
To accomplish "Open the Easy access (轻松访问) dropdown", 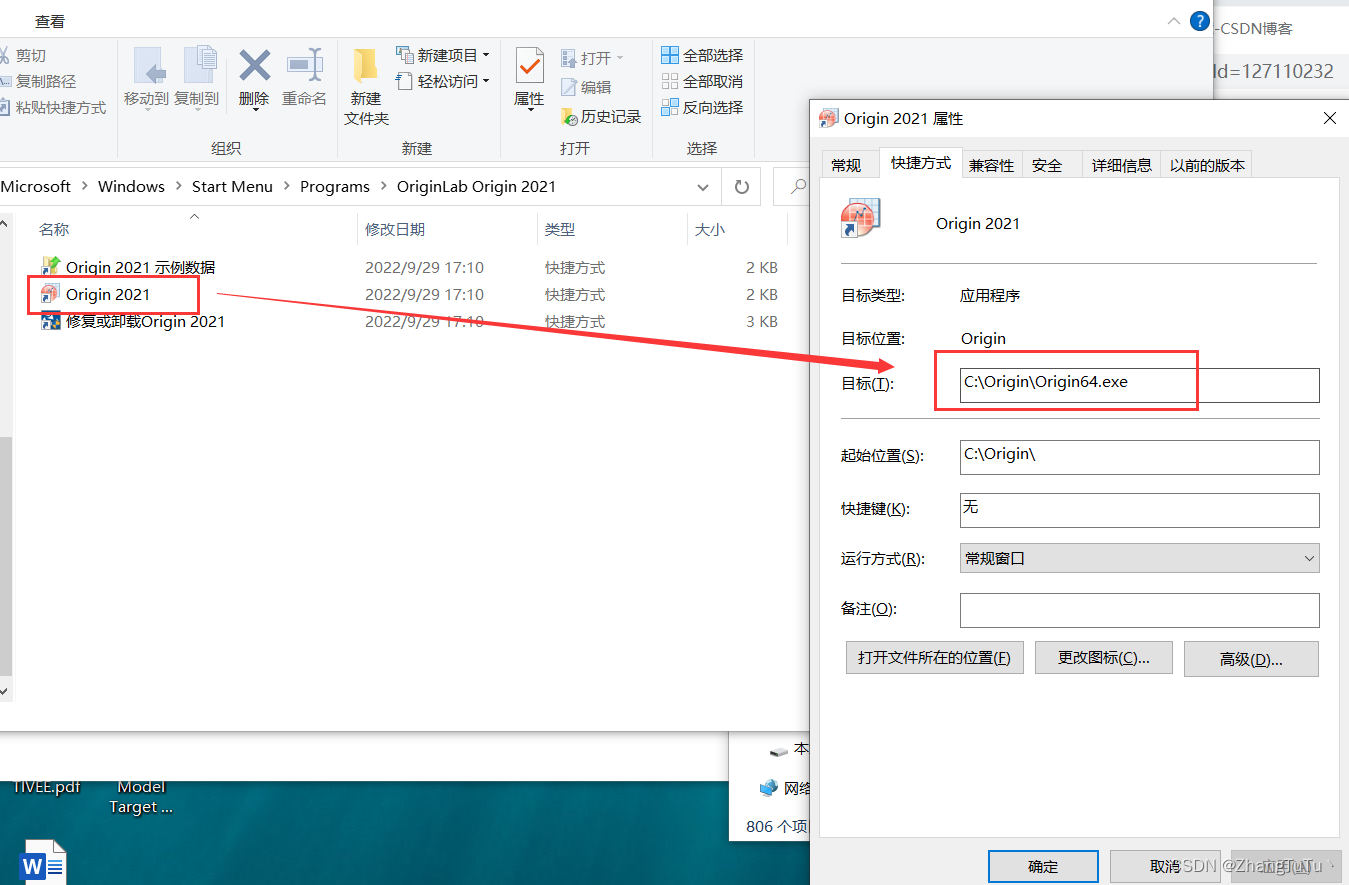I will click(x=443, y=81).
